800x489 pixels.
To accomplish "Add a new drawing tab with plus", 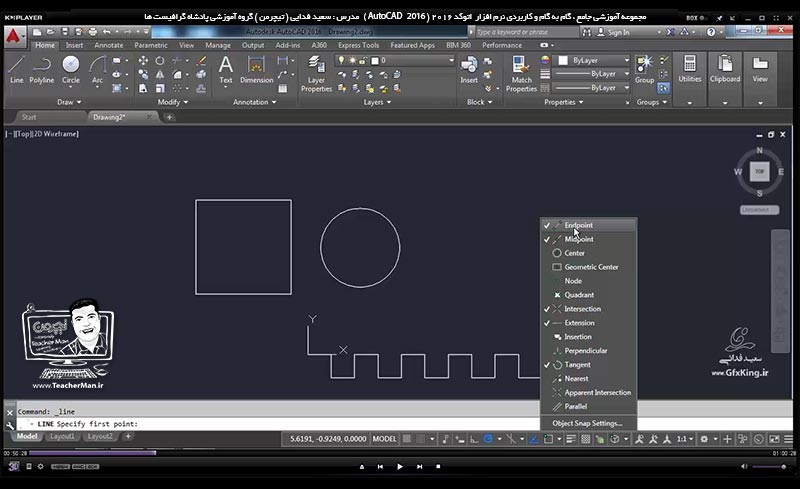I will point(169,117).
